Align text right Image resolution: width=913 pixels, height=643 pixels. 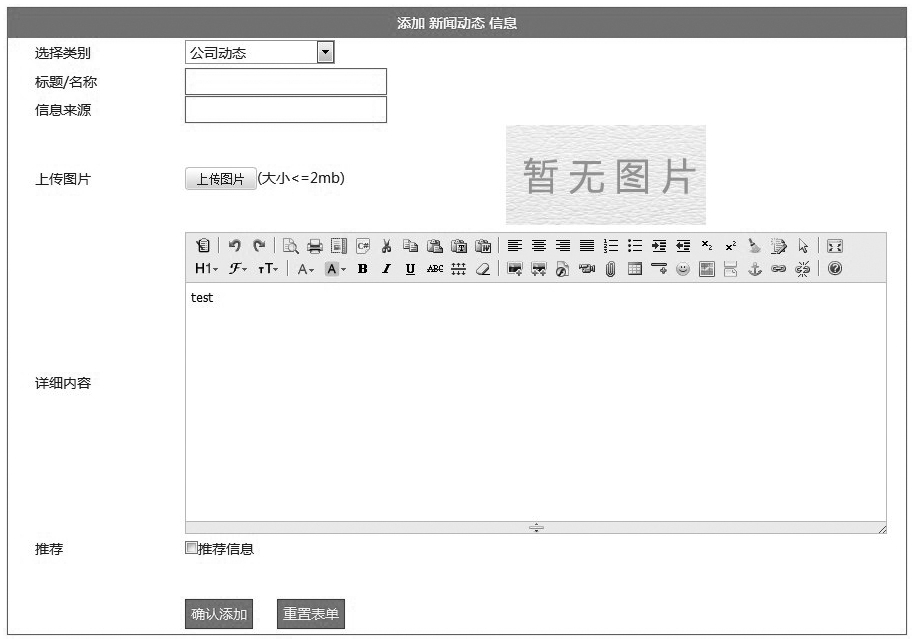tap(562, 246)
